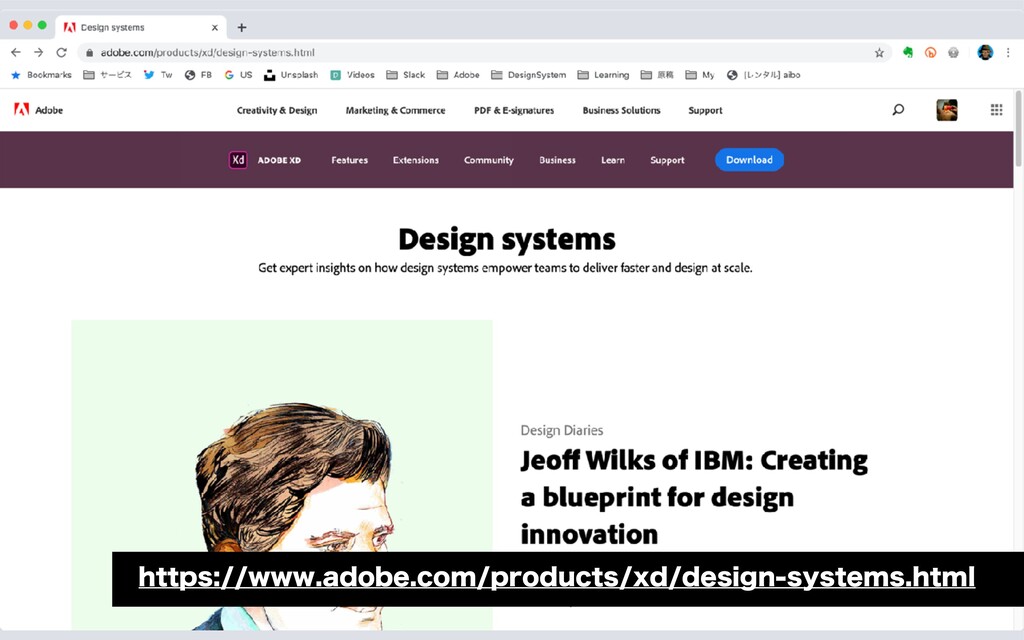Viewport: 1024px width, 640px height.
Task: Go forward with the browser forward arrow
Action: click(x=39, y=52)
